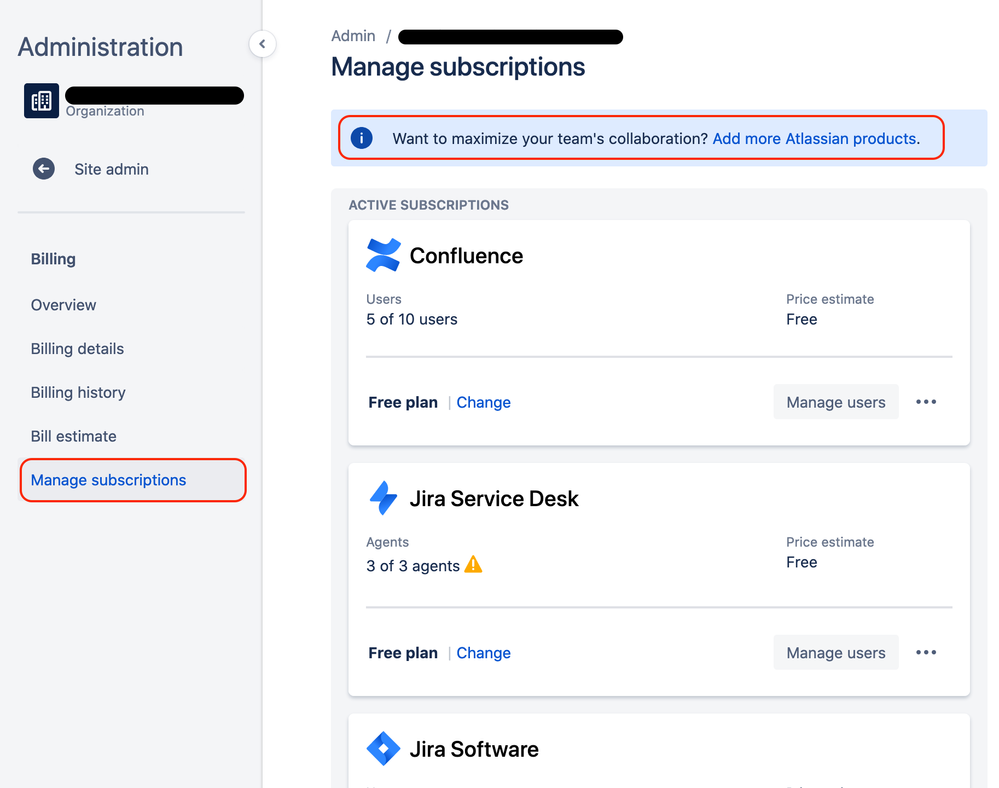Change the Jira Service Desk plan
This screenshot has width=999, height=788.
click(x=483, y=653)
